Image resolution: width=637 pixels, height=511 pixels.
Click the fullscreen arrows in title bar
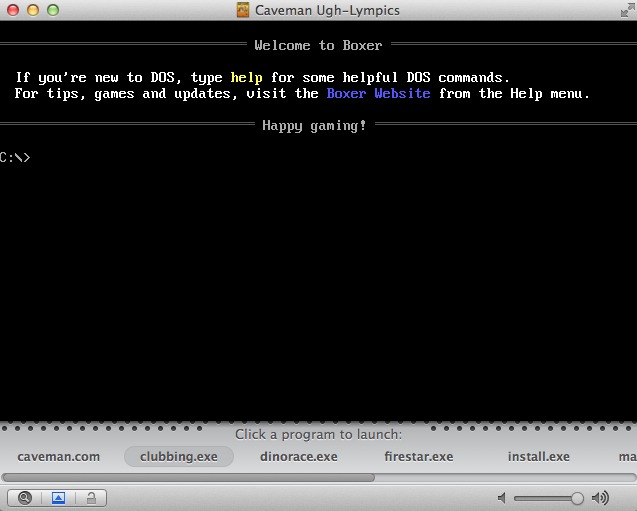click(628, 10)
